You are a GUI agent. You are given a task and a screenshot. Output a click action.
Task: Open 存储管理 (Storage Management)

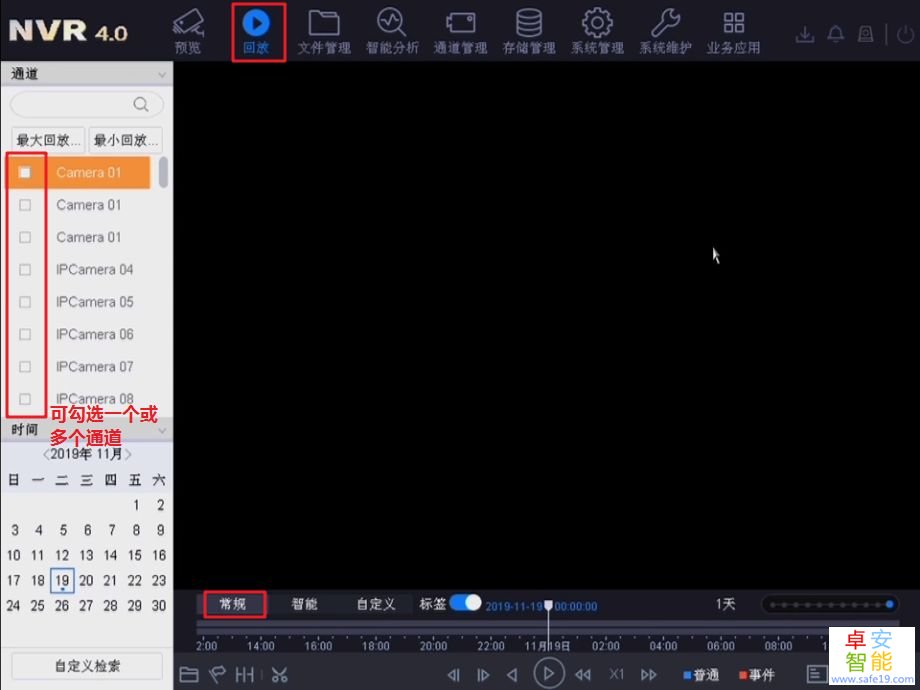(x=528, y=30)
